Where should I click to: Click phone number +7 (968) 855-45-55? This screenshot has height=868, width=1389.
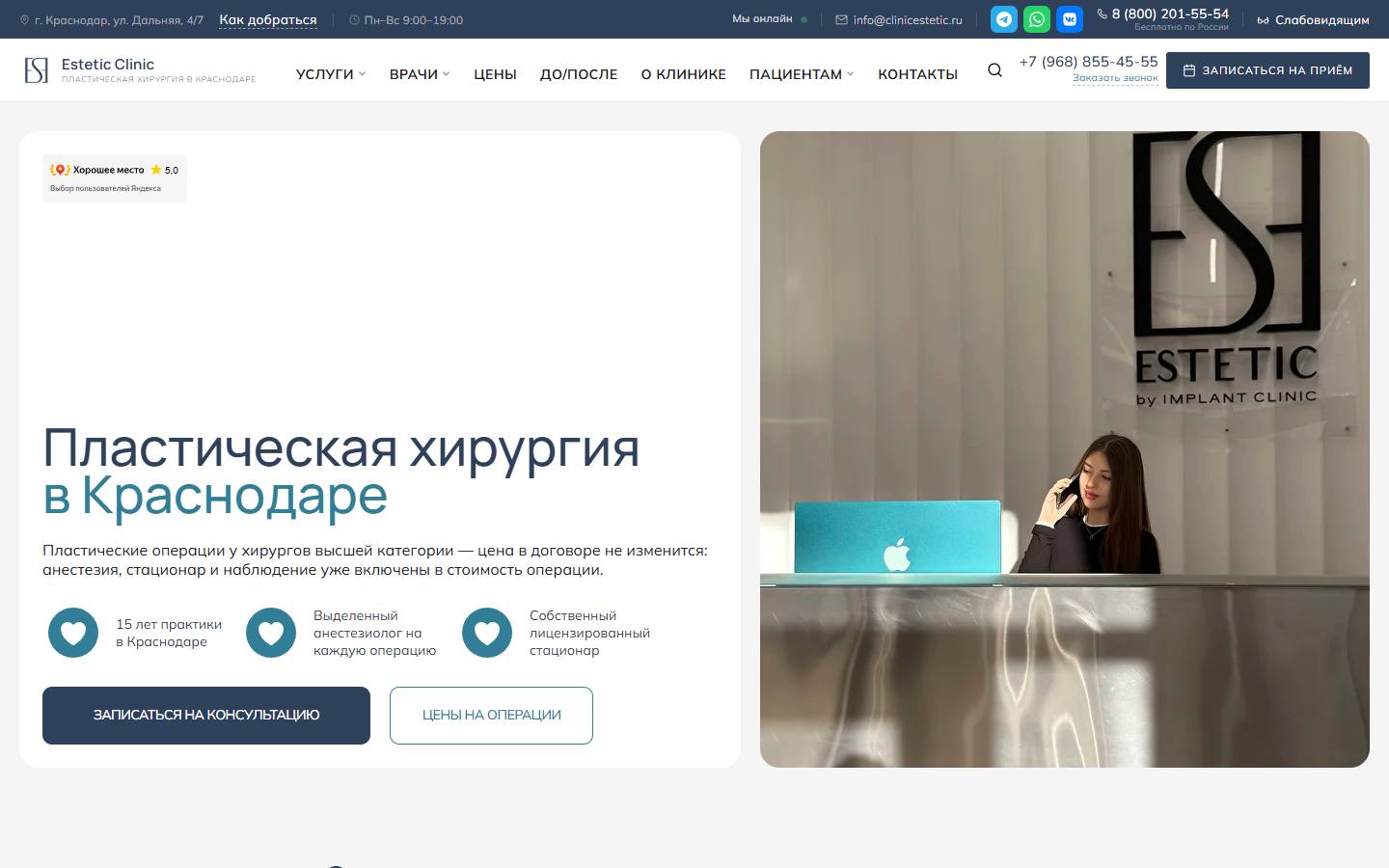coord(1089,62)
